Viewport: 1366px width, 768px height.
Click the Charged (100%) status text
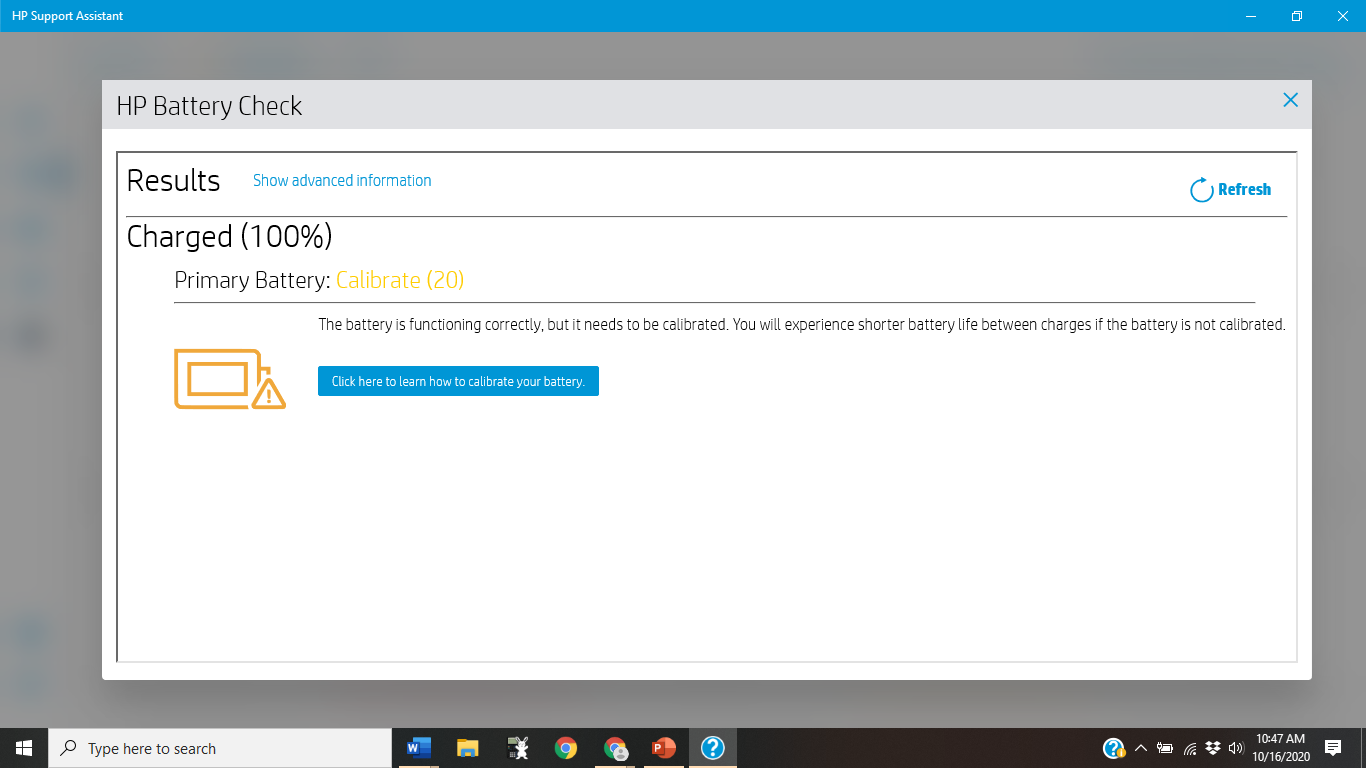230,237
